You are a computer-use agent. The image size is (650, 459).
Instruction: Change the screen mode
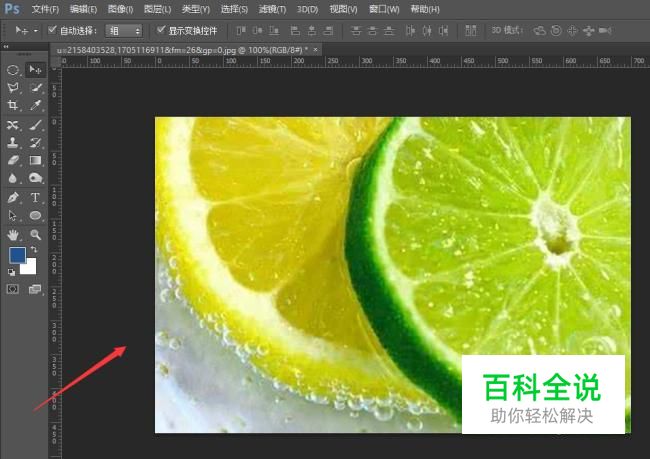(35, 289)
